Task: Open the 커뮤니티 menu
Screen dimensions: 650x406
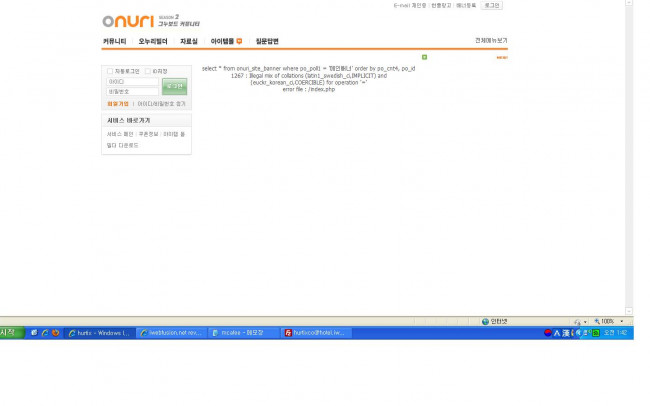Action: tap(114, 41)
